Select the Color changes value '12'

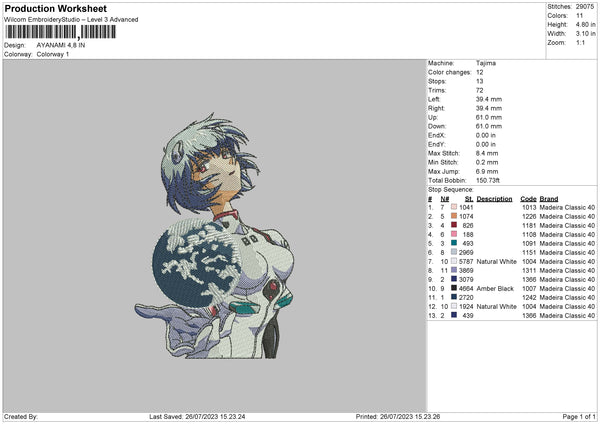[x=479, y=72]
